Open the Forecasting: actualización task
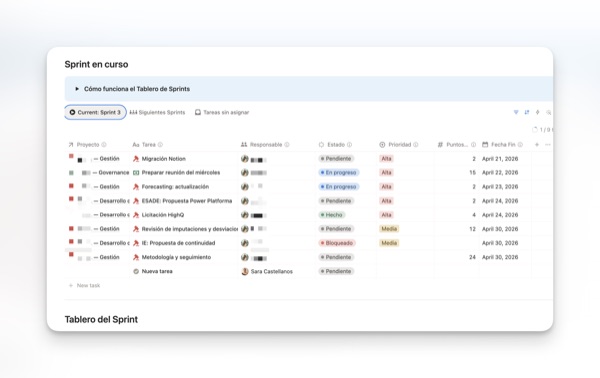This screenshot has height=378, width=600. pos(175,187)
